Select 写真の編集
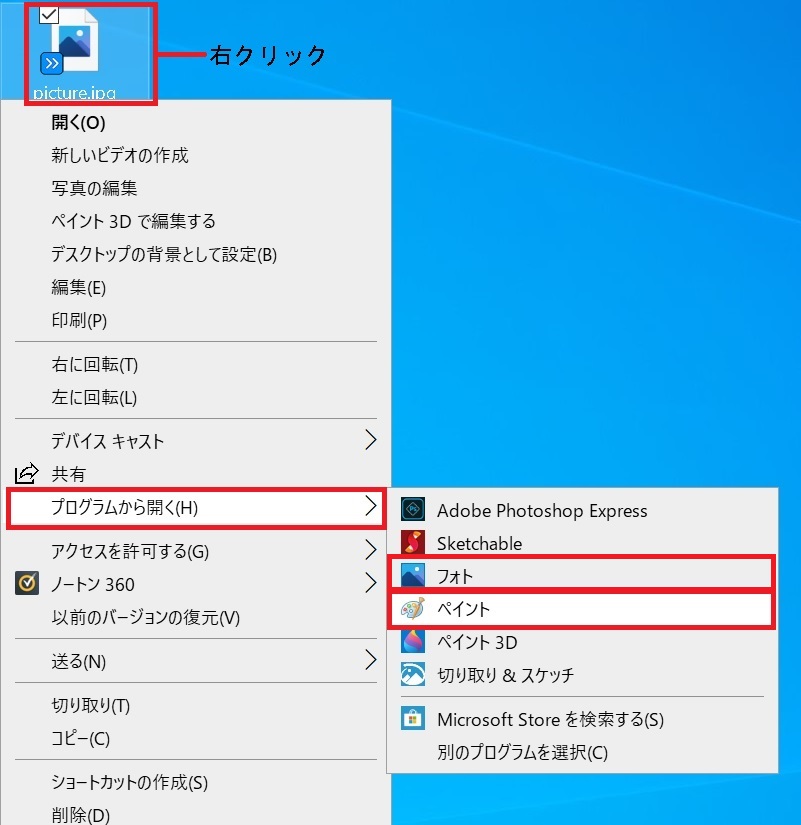 [94, 188]
